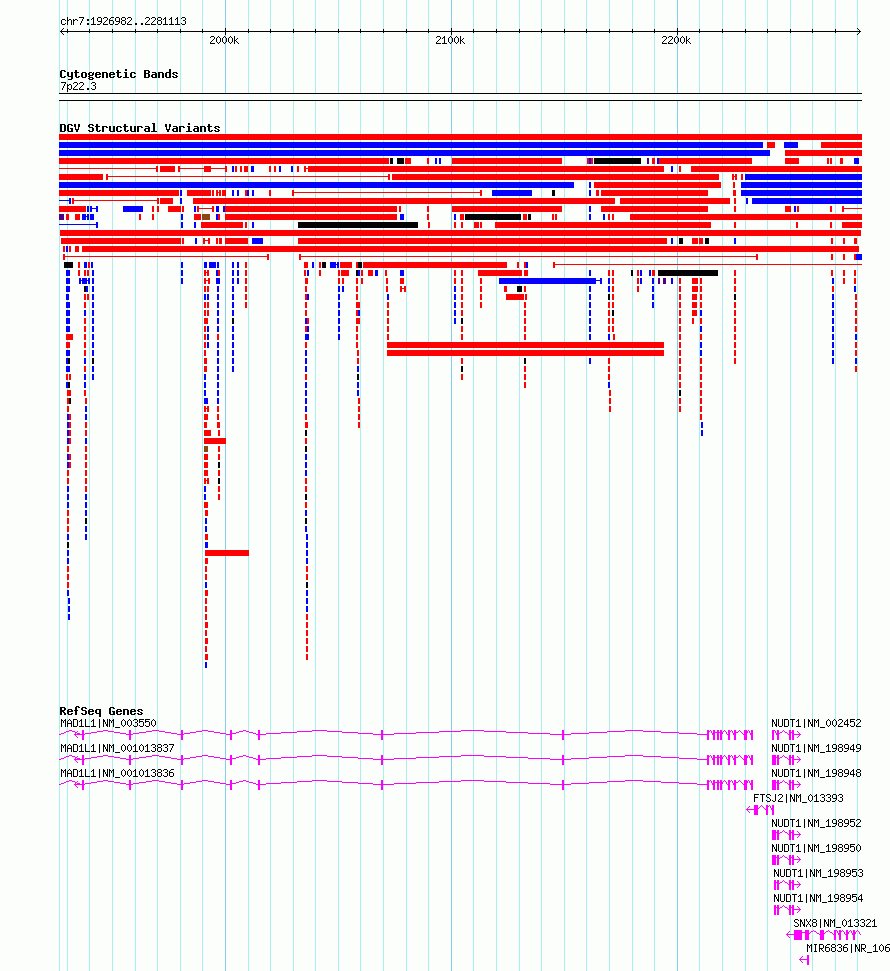Open the NUDT1|NM_198953 gene label

pyautogui.click(x=818, y=873)
